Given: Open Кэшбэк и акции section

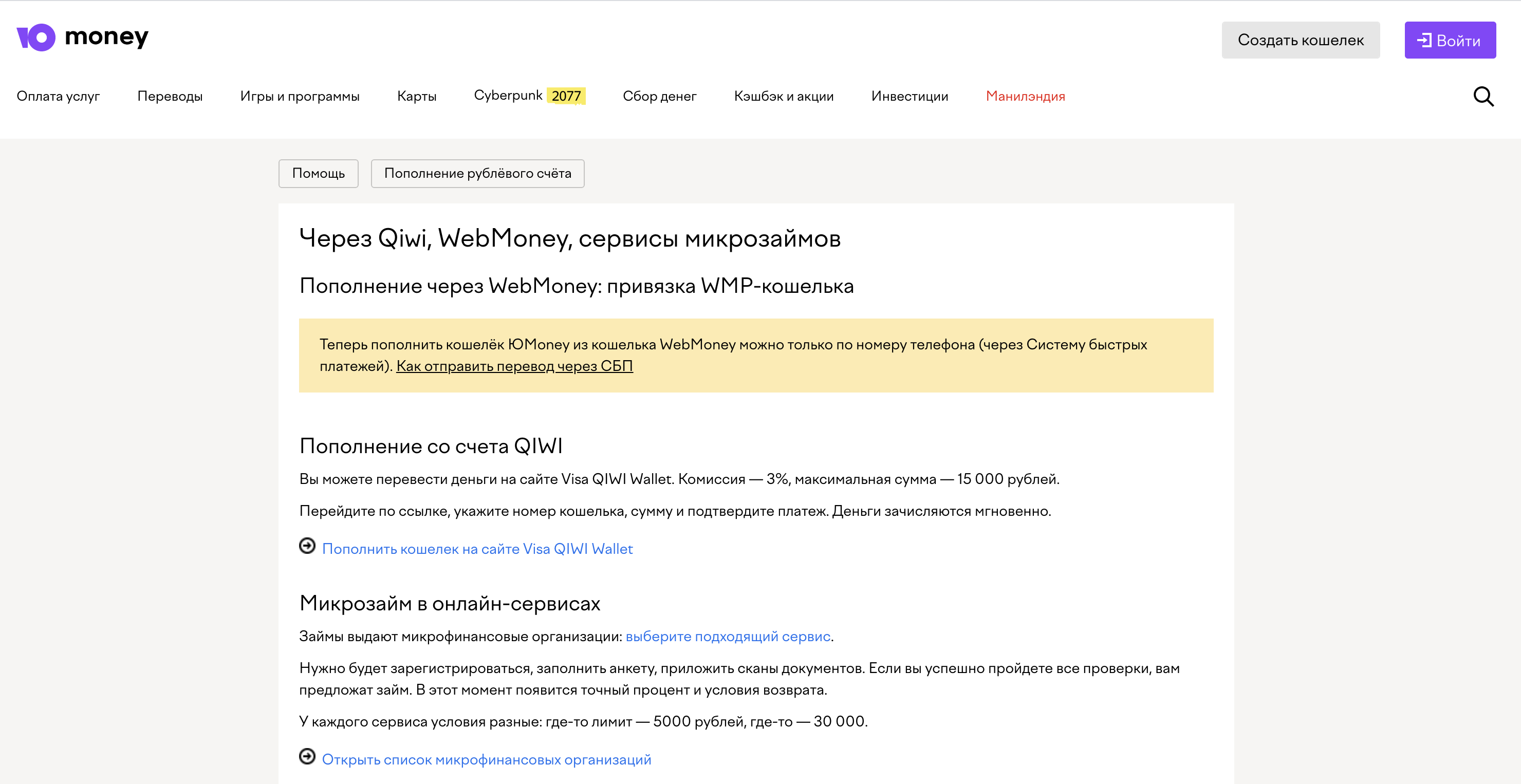Looking at the screenshot, I should (784, 96).
